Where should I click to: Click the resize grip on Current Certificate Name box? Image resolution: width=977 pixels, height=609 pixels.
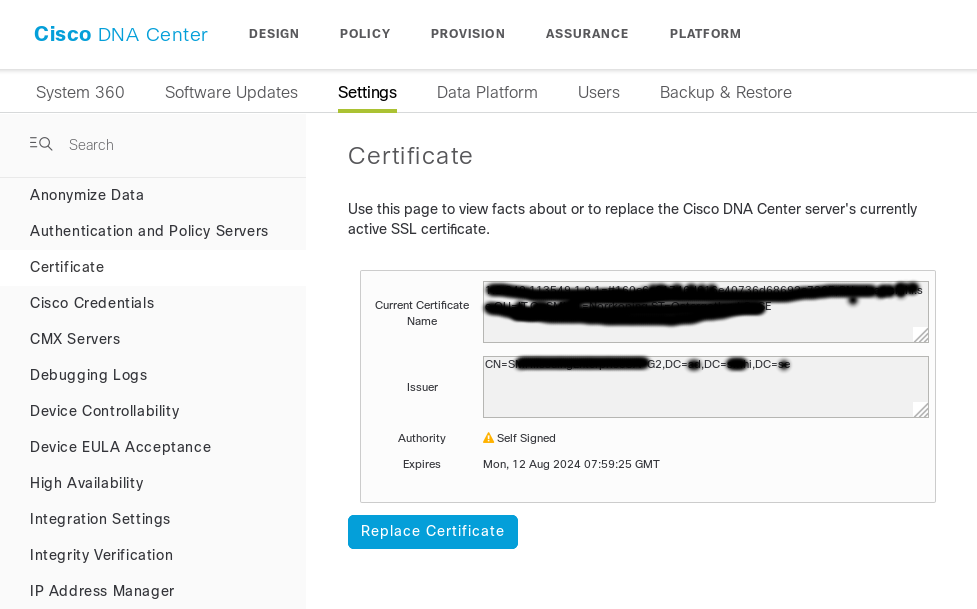pos(919,336)
